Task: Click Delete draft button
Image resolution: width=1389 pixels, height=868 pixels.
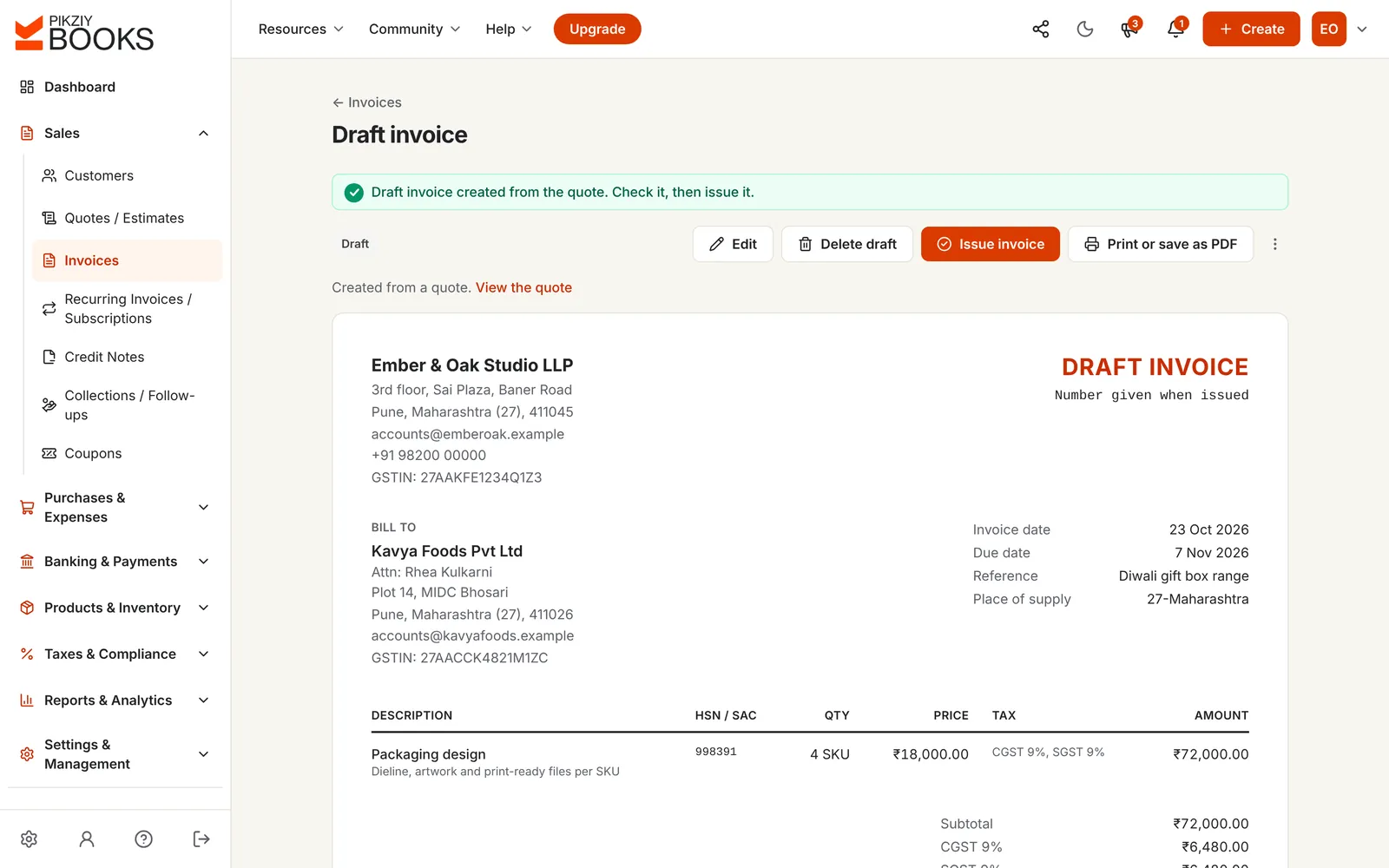Action: coord(846,244)
